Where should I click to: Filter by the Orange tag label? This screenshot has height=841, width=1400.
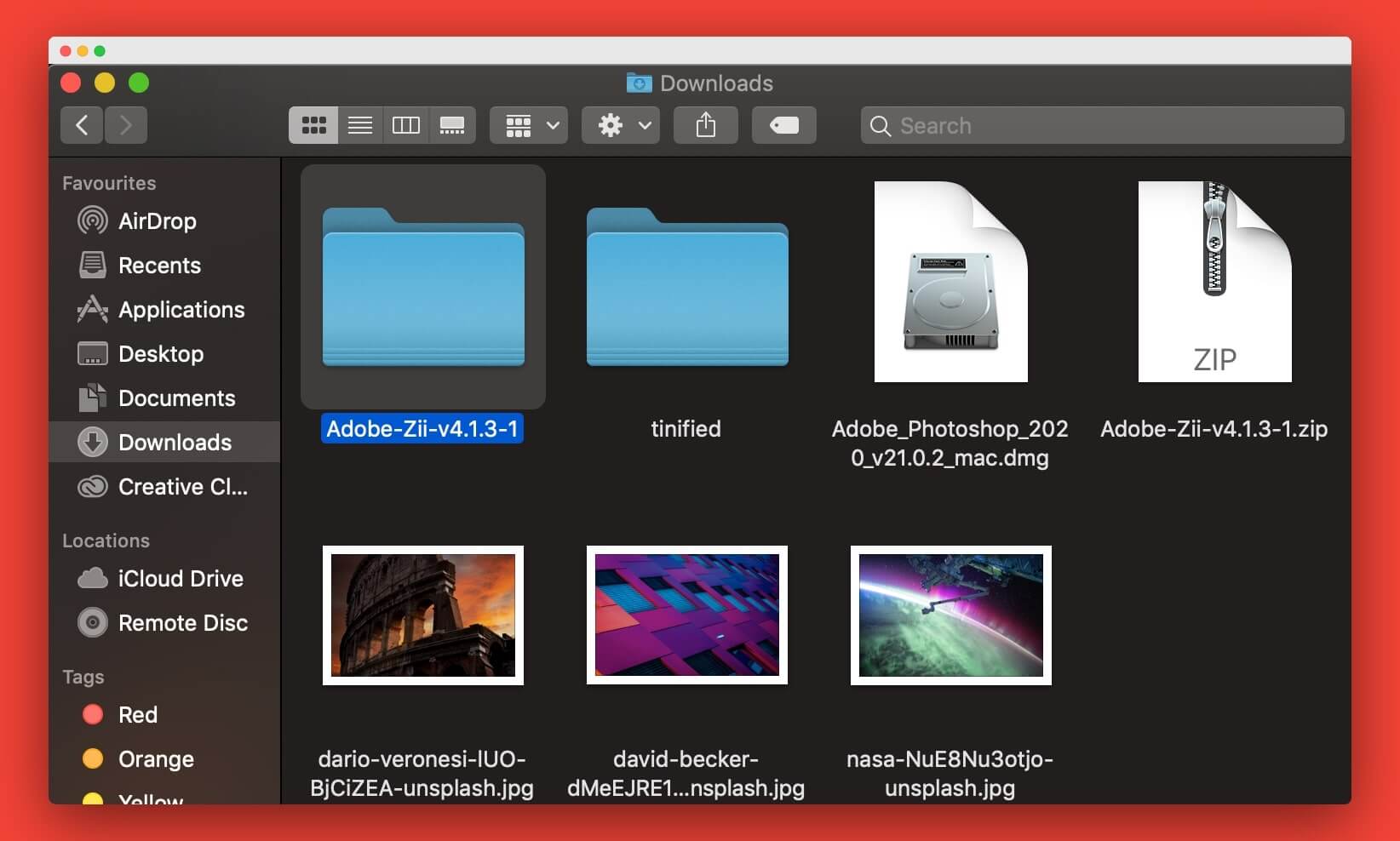156,759
